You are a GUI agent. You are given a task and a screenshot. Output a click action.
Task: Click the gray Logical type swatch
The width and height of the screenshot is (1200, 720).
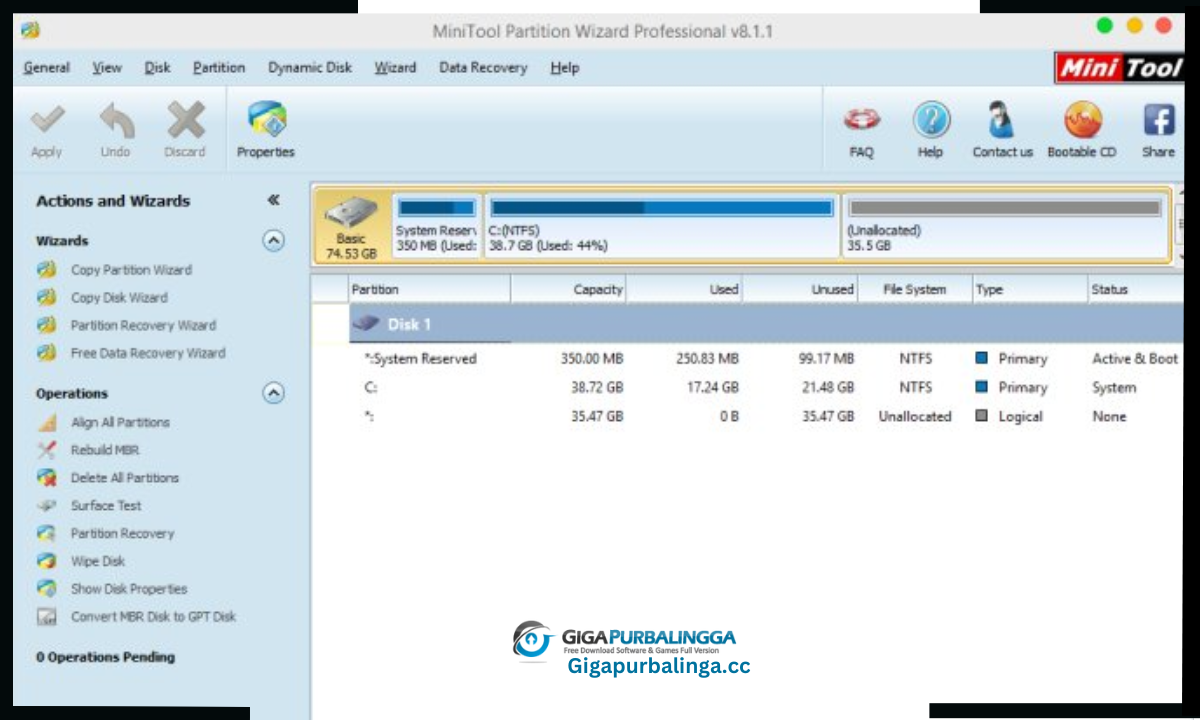982,416
